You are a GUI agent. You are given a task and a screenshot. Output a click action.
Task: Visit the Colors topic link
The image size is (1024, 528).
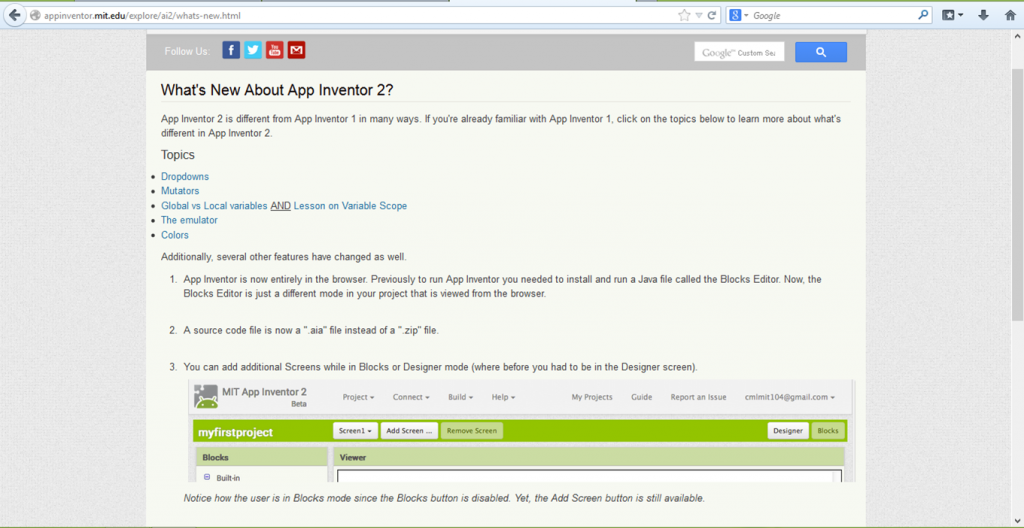tap(175, 235)
